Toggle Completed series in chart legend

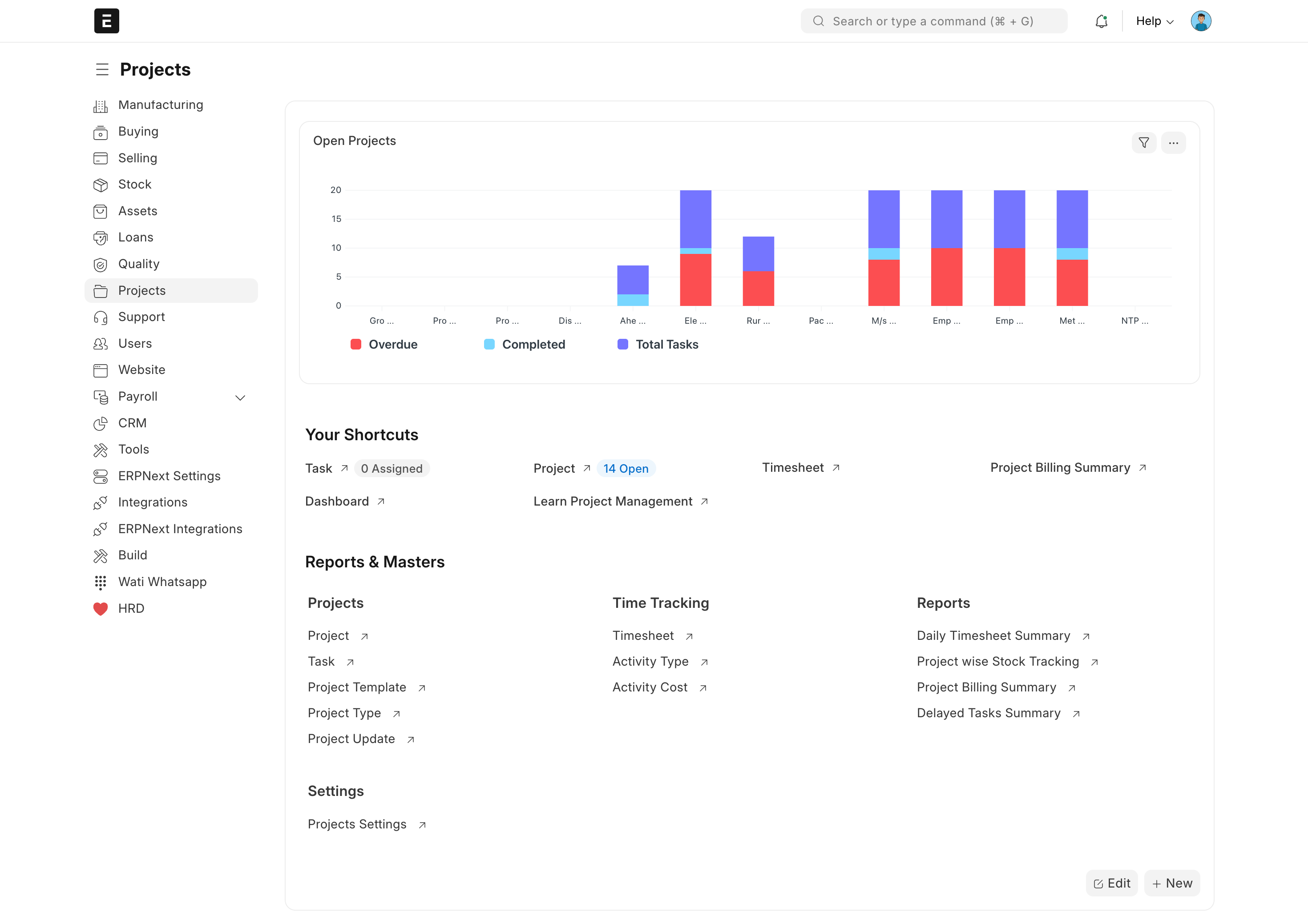[x=525, y=345]
